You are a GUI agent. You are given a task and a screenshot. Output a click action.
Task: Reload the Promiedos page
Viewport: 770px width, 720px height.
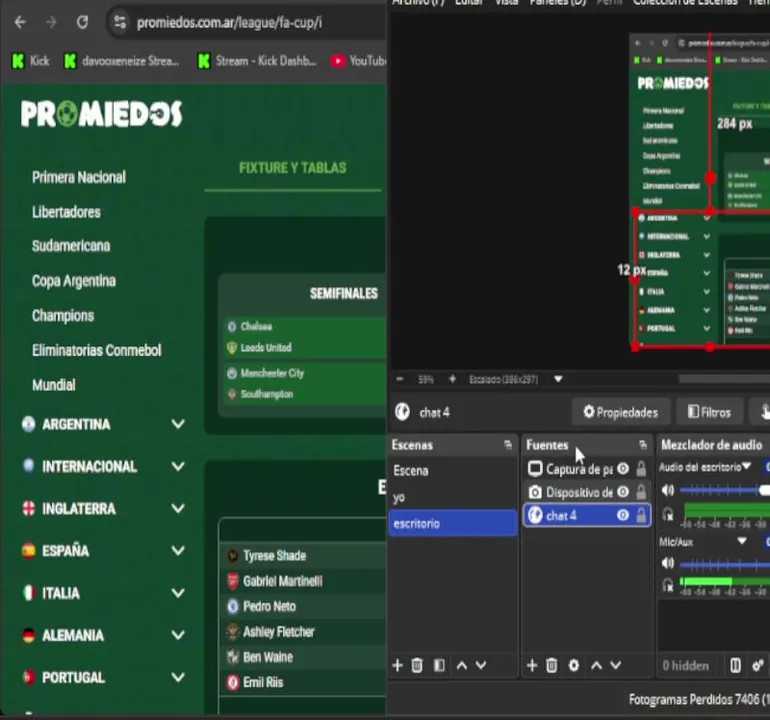[x=82, y=22]
